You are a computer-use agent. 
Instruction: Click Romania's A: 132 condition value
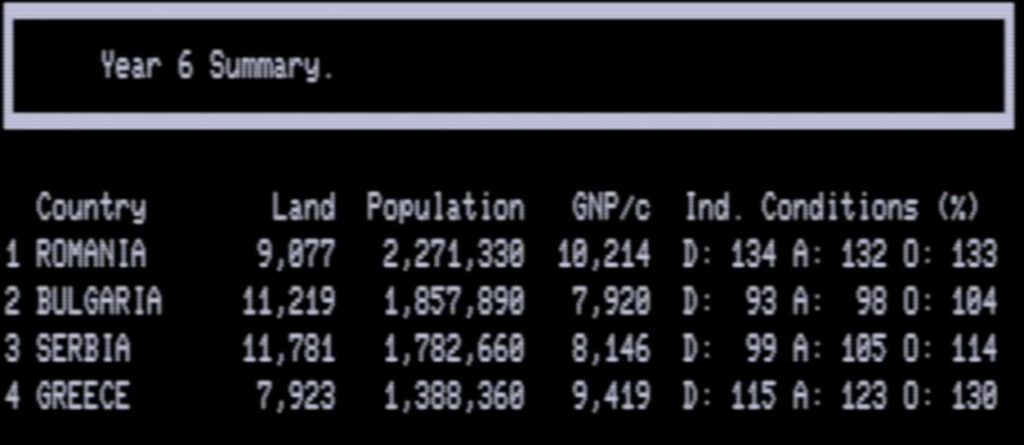(x=840, y=254)
